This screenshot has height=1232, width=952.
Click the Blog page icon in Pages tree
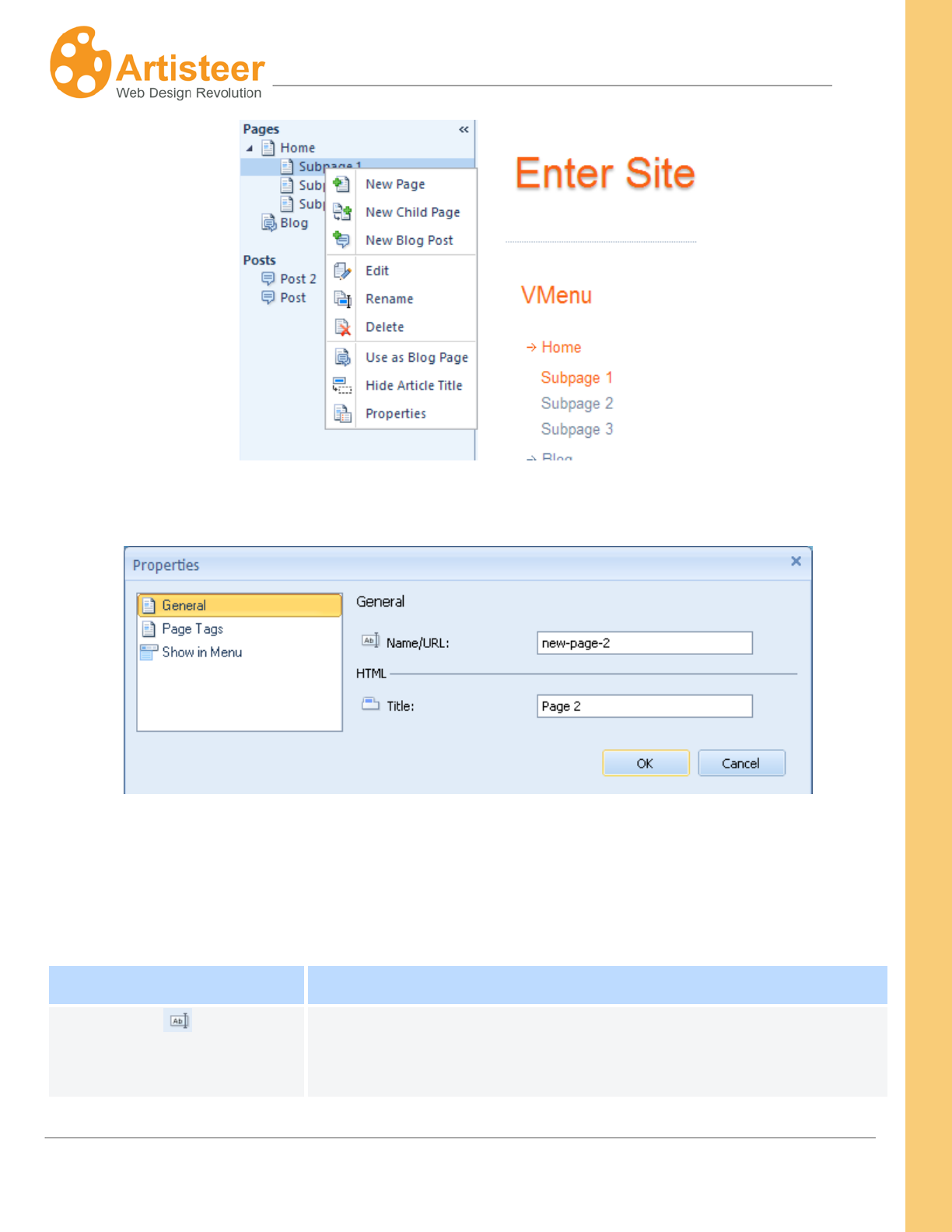[x=269, y=223]
